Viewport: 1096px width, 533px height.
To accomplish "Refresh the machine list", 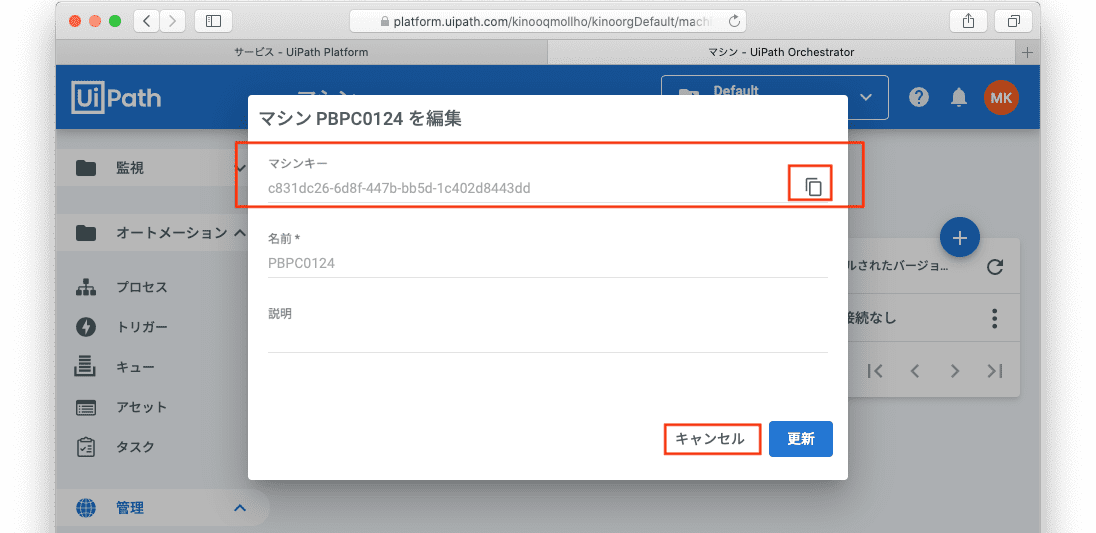I will 995,266.
